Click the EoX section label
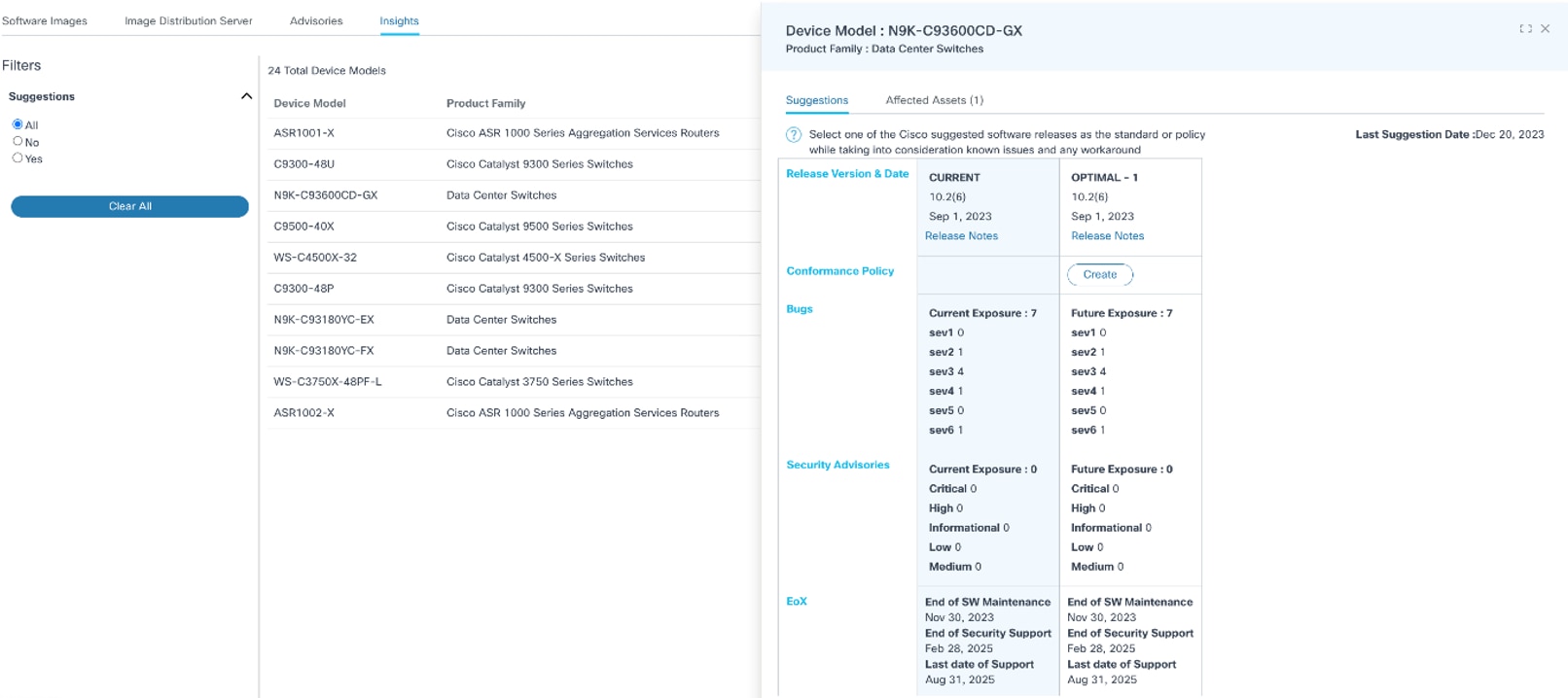Screen dimensions: 1568x698 point(797,602)
